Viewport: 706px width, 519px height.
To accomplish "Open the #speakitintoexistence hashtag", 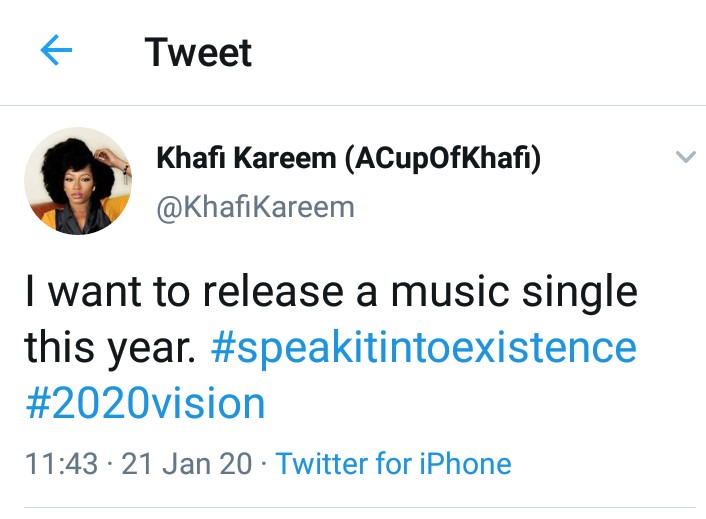I will click(x=423, y=348).
